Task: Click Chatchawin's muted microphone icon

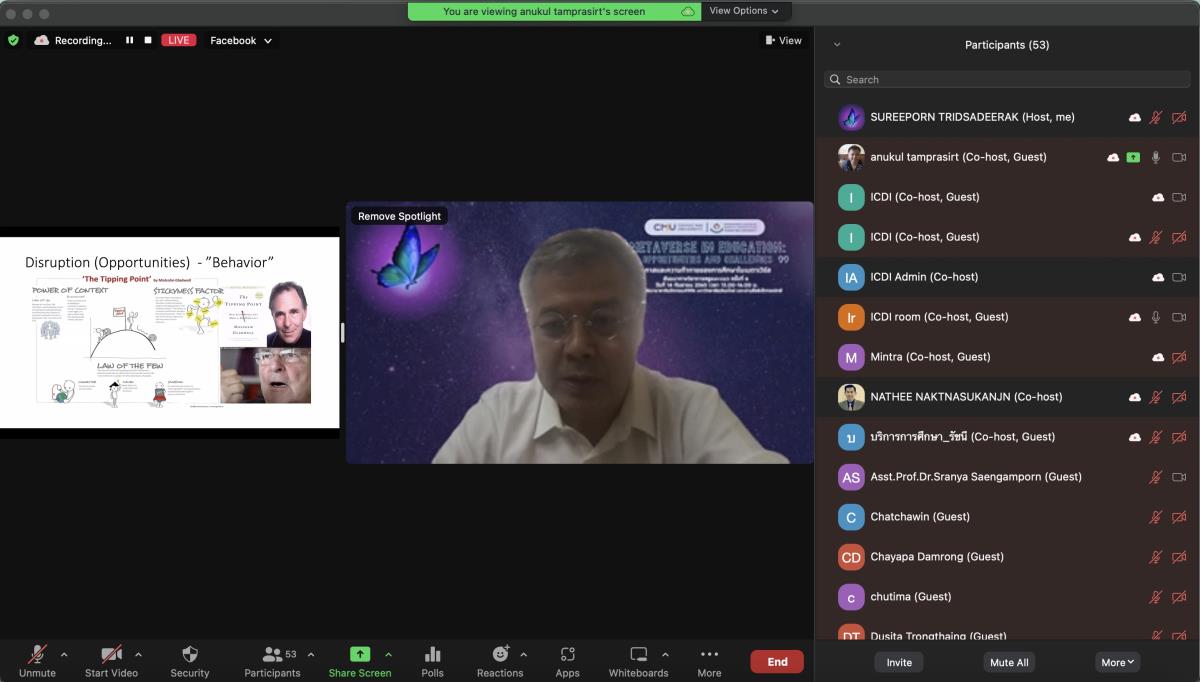Action: coord(1156,517)
